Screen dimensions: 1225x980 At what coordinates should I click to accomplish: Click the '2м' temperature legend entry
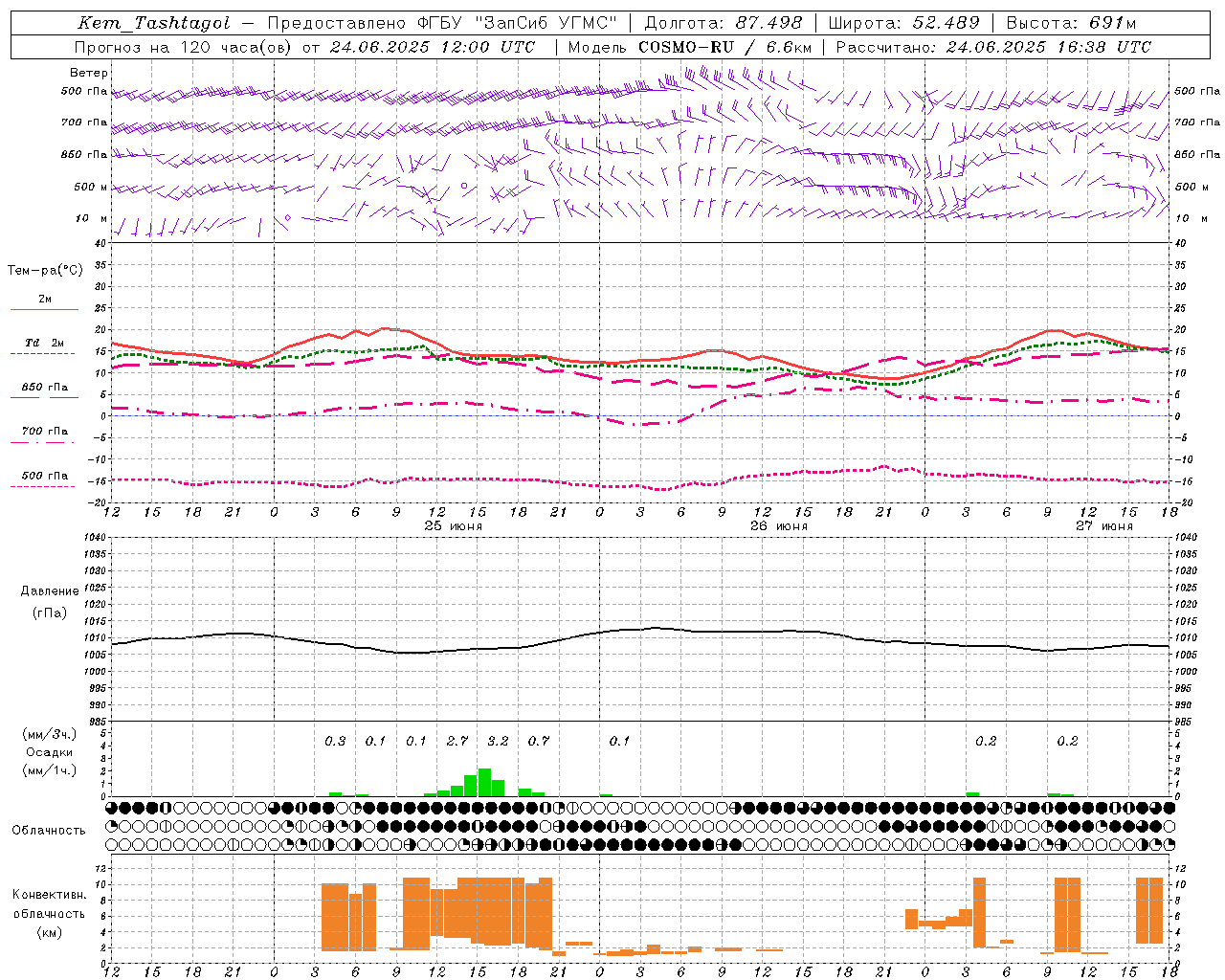click(x=45, y=300)
